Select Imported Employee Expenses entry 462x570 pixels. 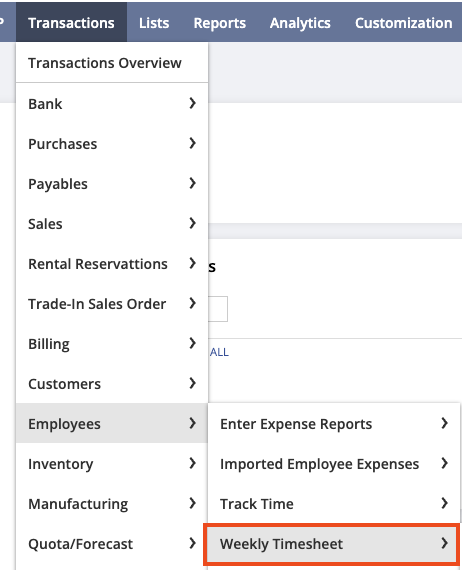click(x=334, y=463)
